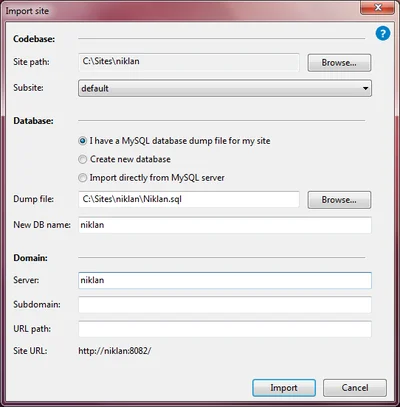Viewport: 400px width, 407px height.
Task: Choose the Create new database option
Action: click(82, 159)
